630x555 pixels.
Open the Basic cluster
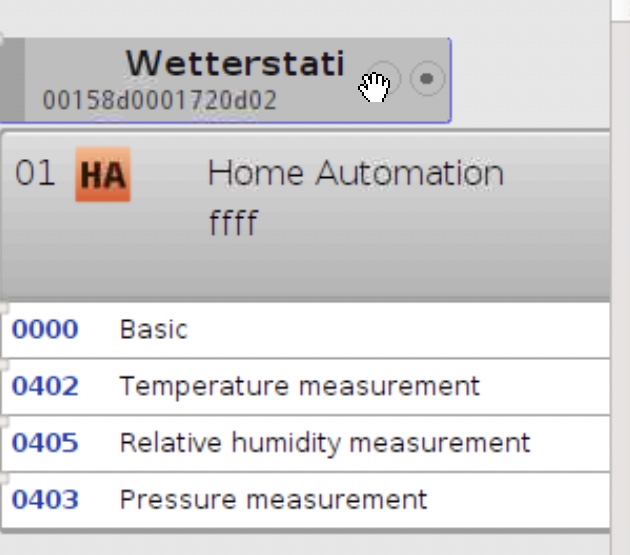point(153,330)
